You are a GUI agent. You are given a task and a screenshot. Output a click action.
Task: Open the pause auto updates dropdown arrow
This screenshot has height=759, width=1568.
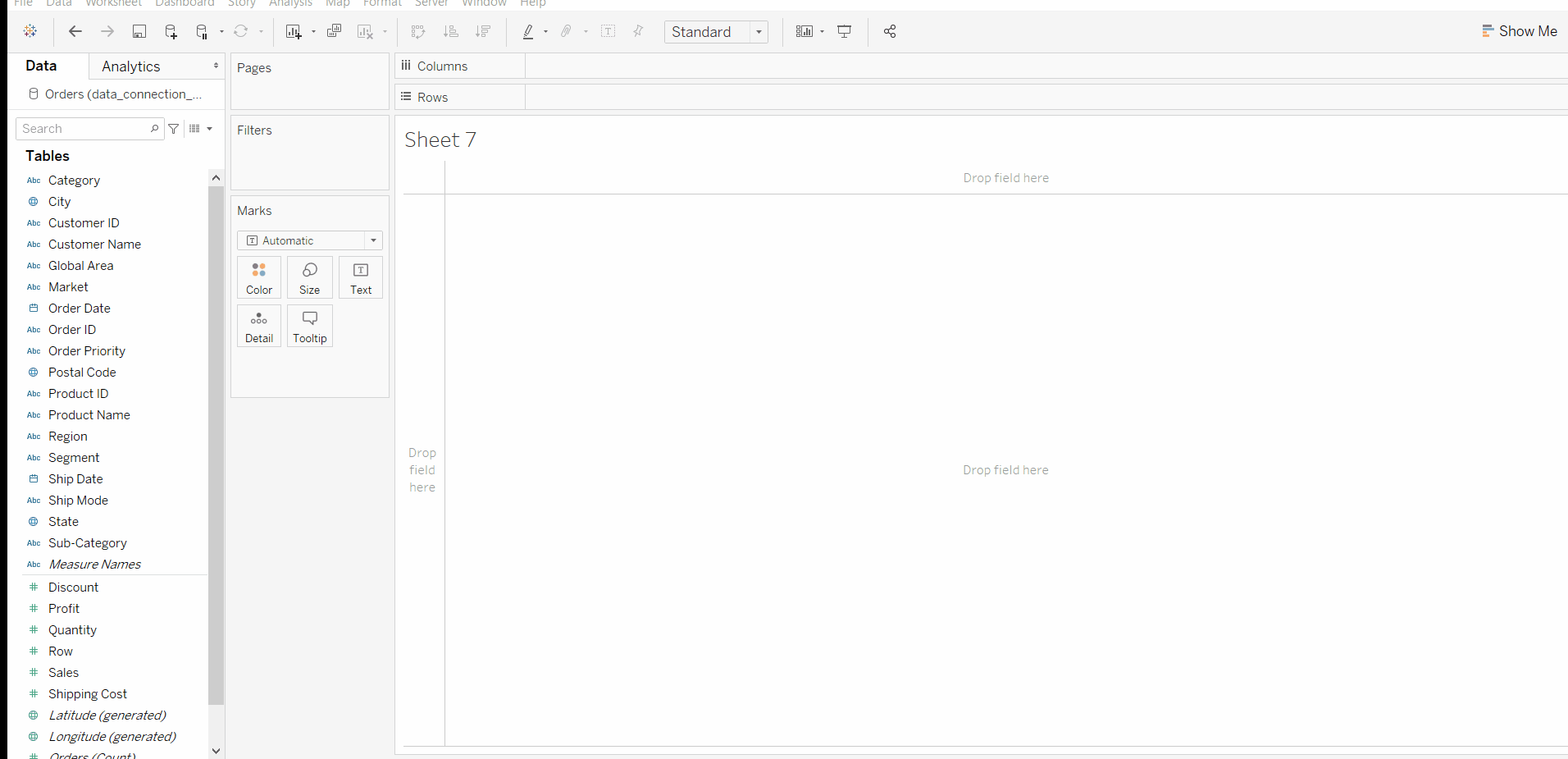tap(221, 32)
